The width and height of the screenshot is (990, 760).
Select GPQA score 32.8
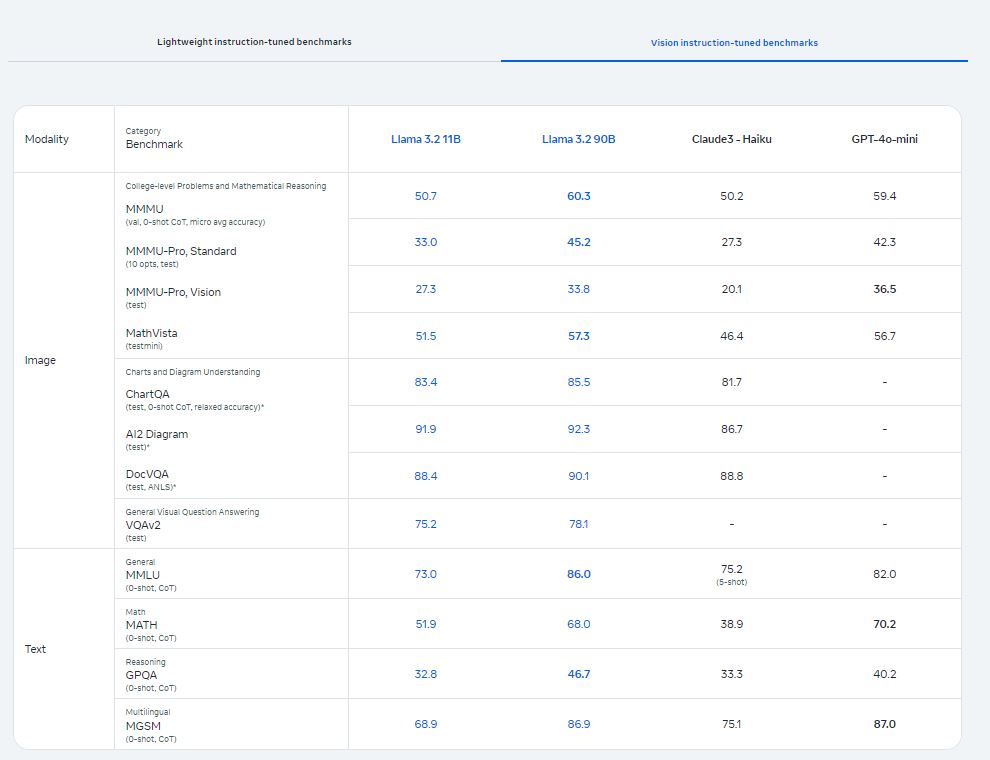426,674
